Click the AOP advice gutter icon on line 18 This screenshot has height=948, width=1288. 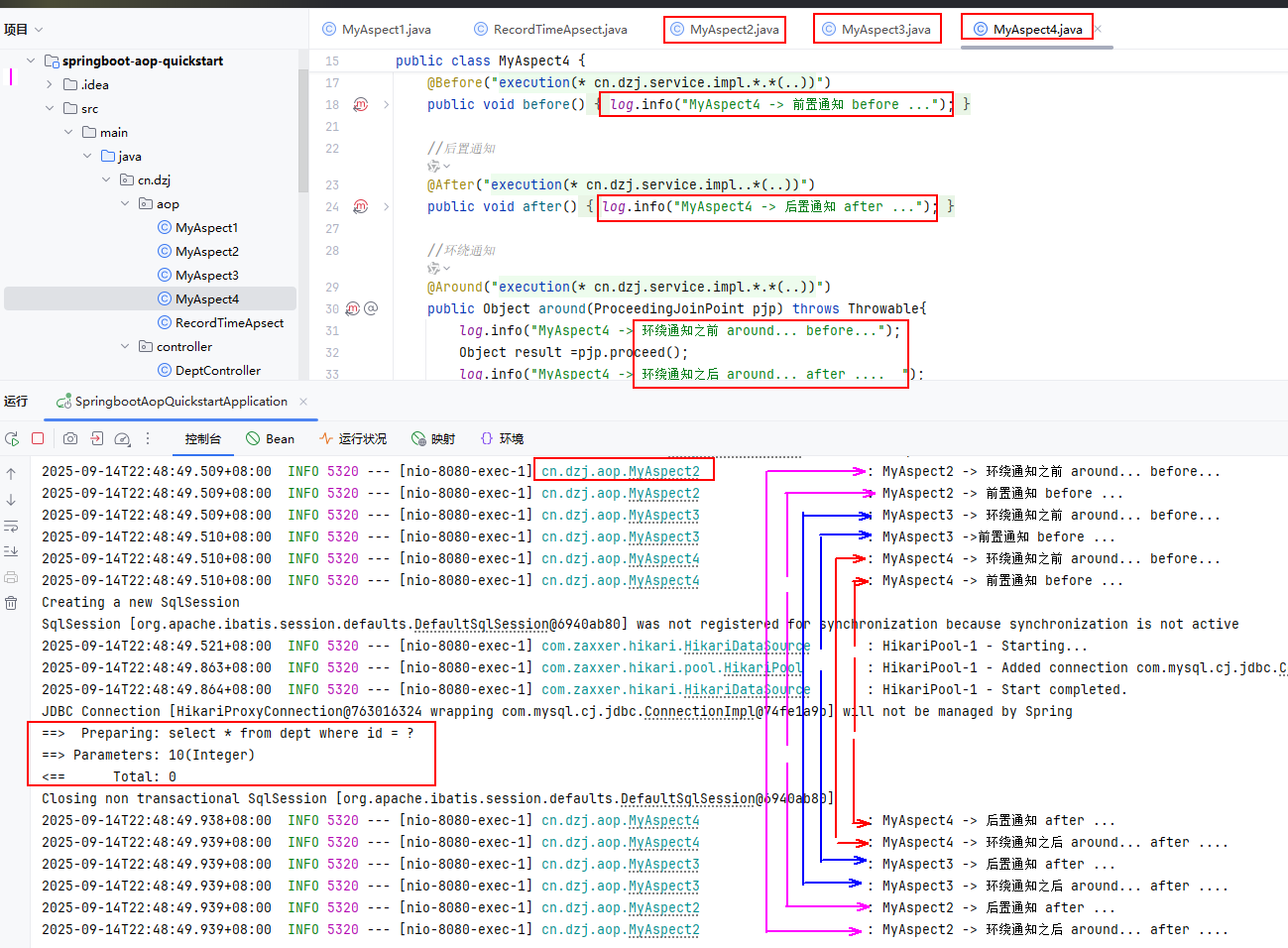click(361, 104)
